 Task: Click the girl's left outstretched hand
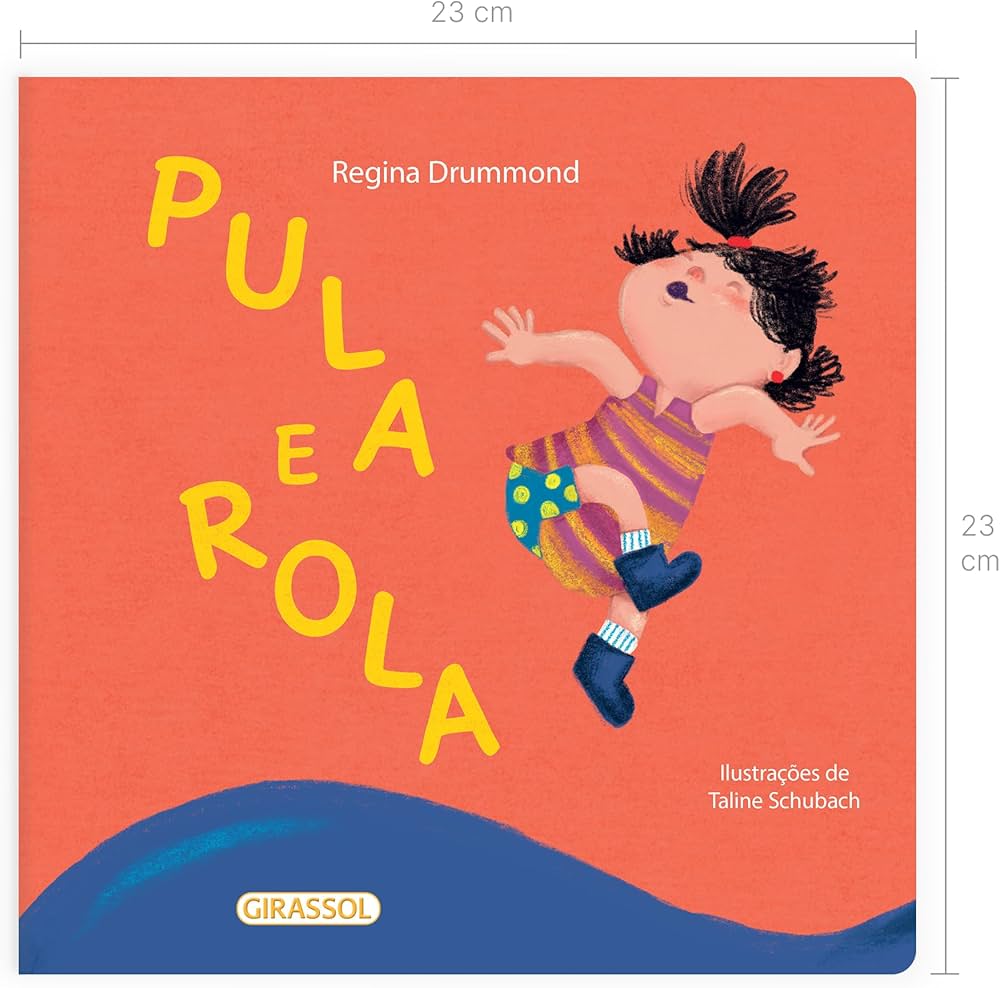(508, 335)
